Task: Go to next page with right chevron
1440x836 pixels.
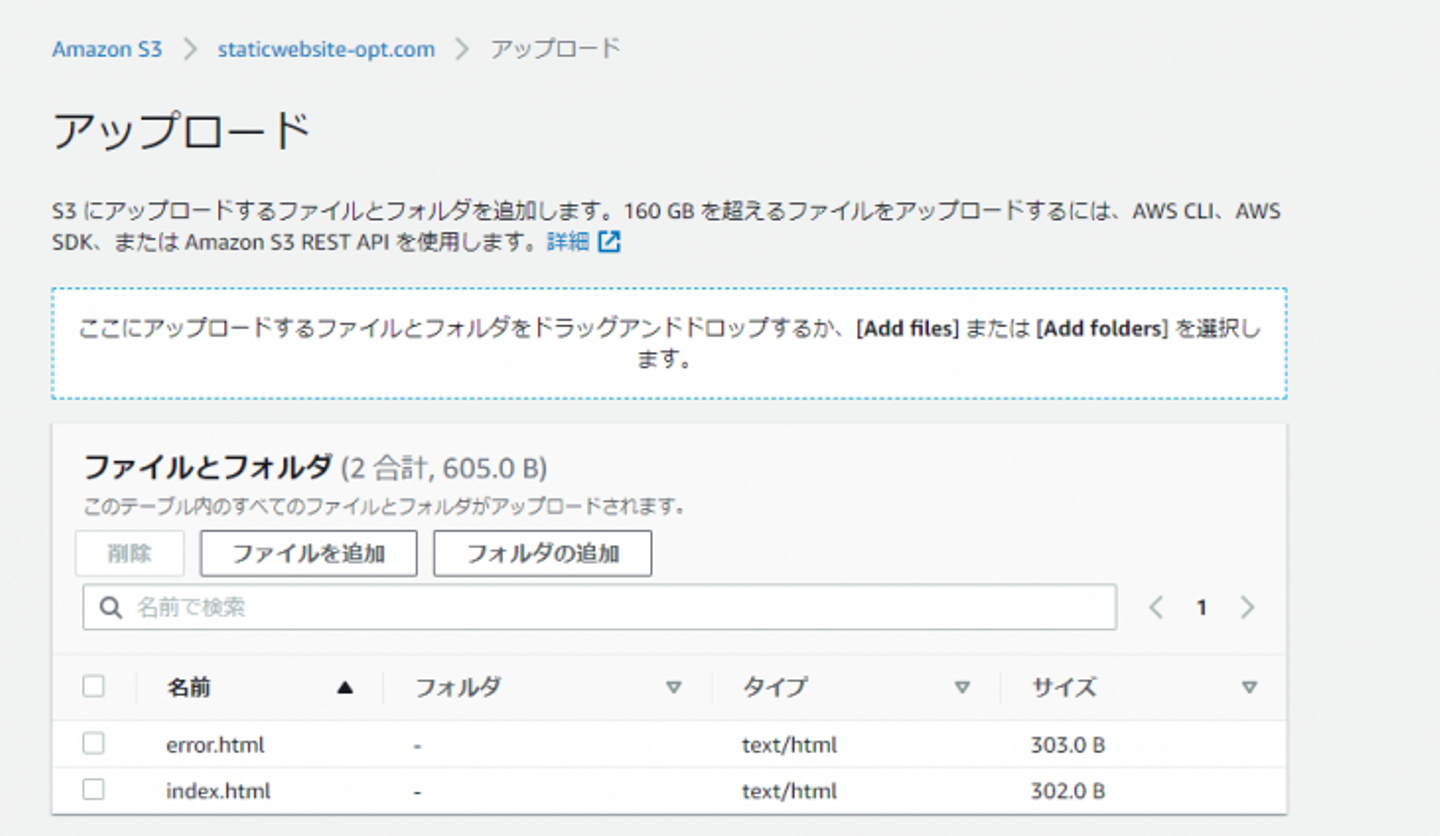Action: (1247, 607)
